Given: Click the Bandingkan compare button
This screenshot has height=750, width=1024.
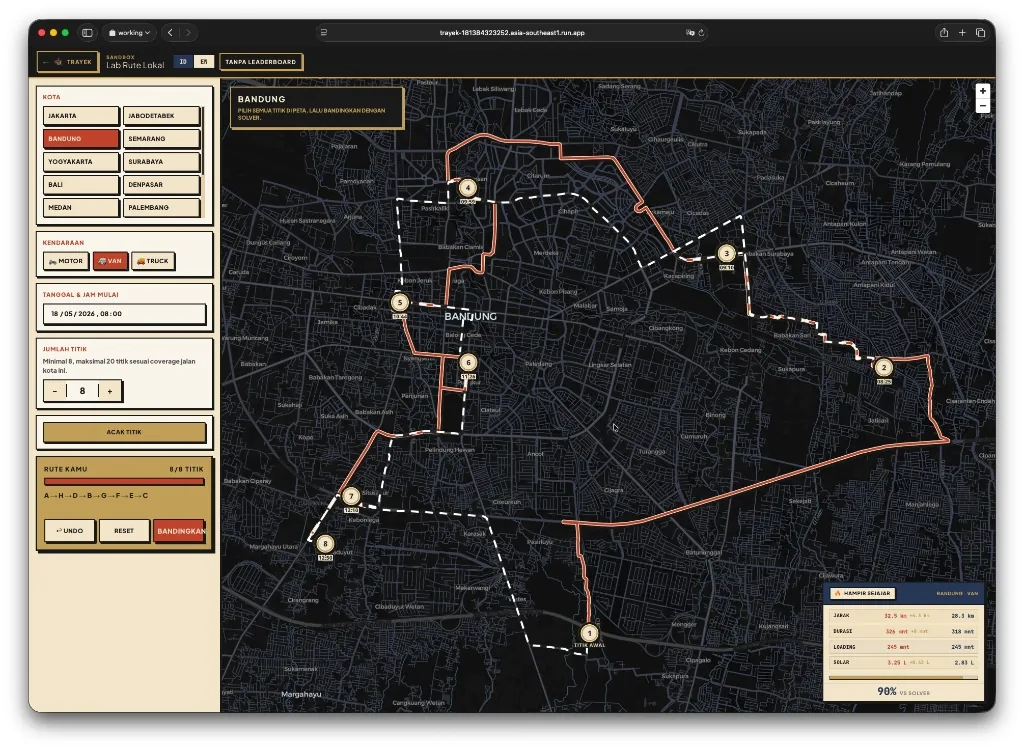Looking at the screenshot, I should click(x=179, y=530).
